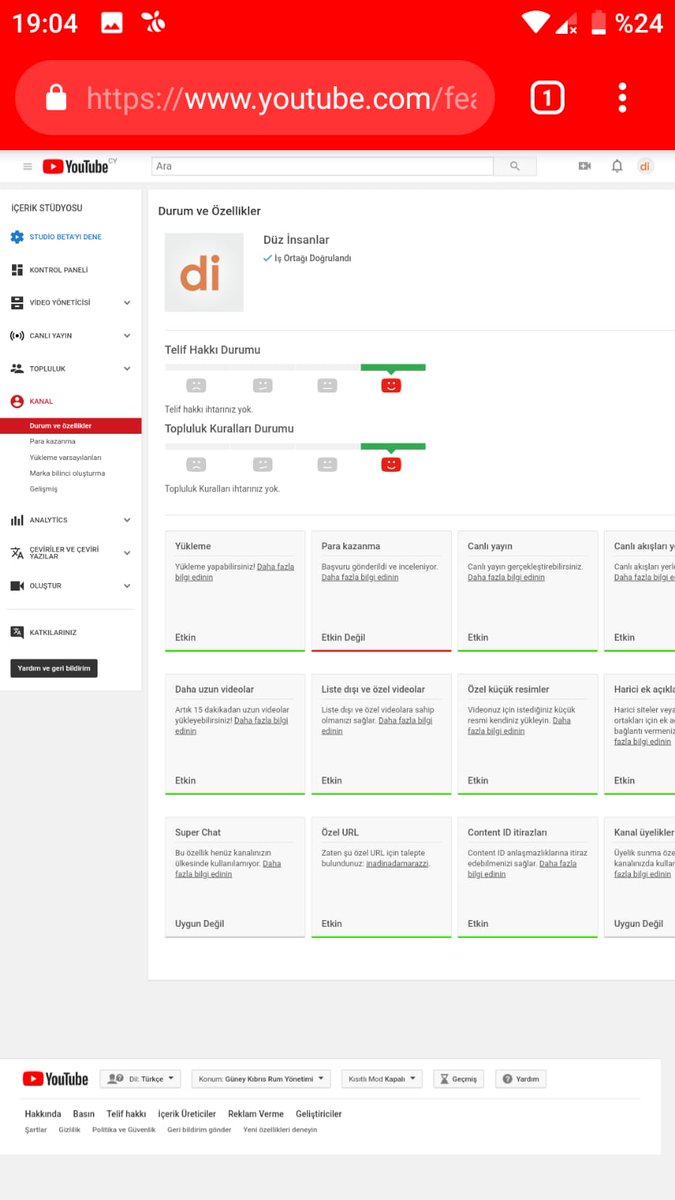The height and width of the screenshot is (1200, 675).
Task: Tap the browser tab counter icon
Action: (x=547, y=98)
